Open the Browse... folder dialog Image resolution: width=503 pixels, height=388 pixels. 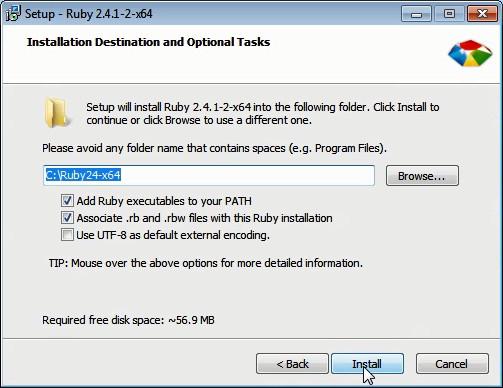[422, 176]
